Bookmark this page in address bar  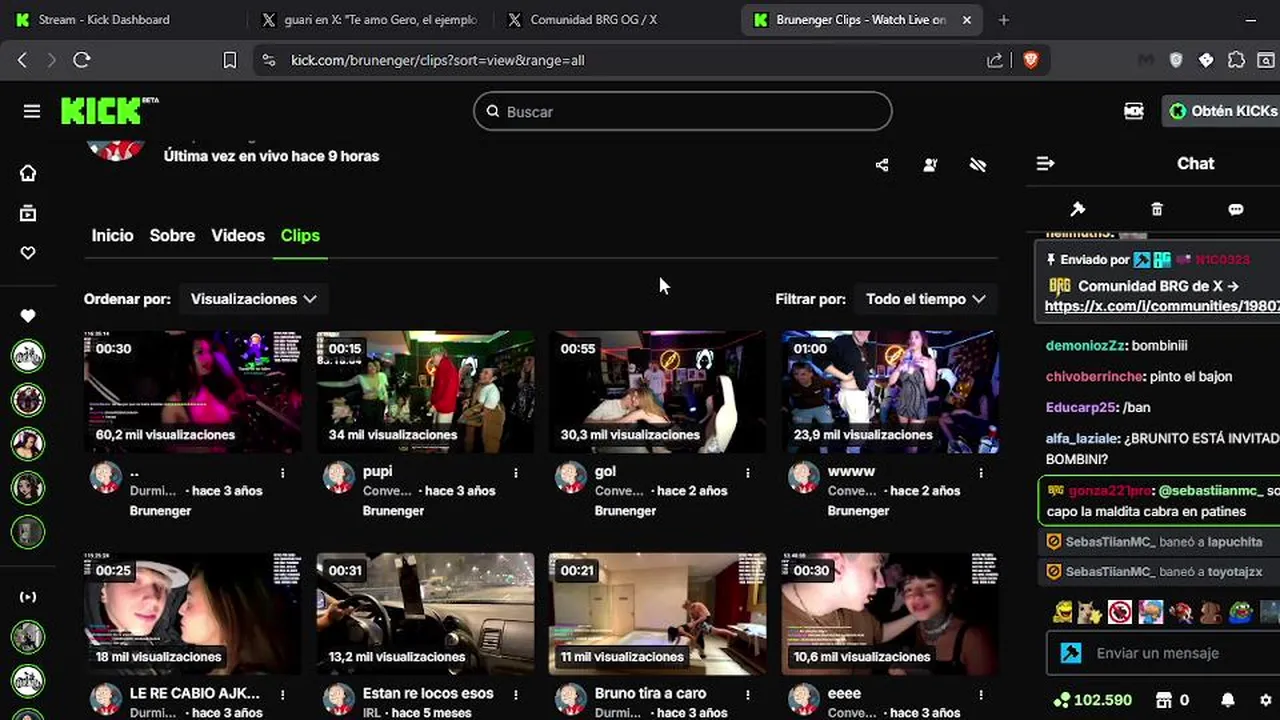229,60
